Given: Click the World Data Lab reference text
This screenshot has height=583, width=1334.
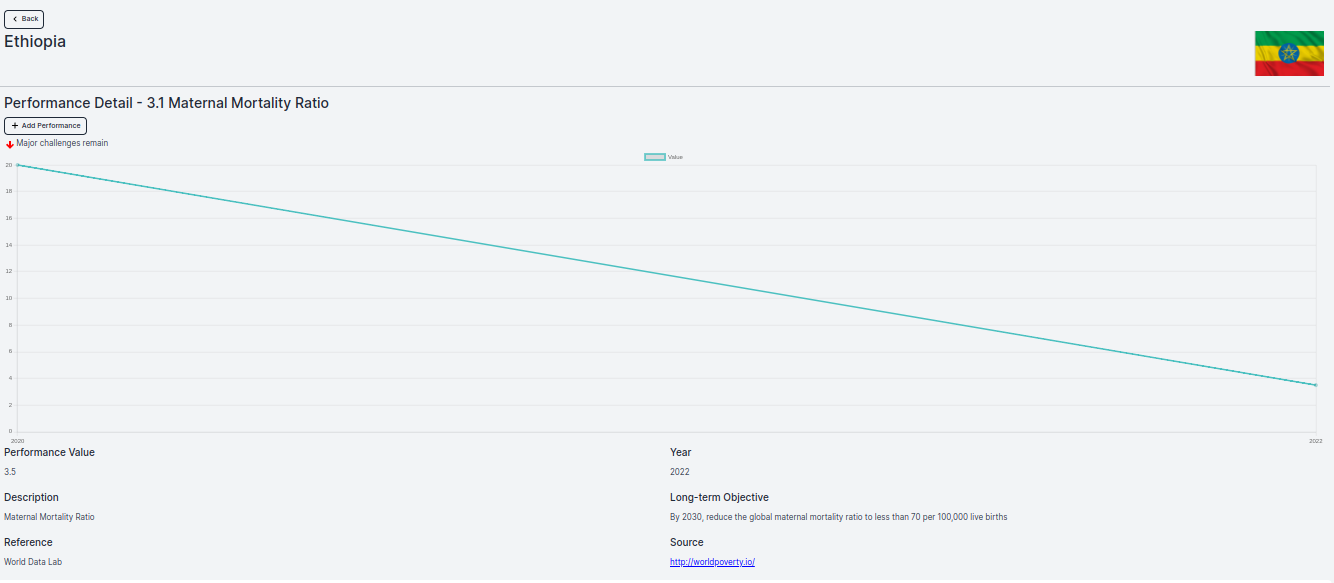Looking at the screenshot, I should (x=33, y=562).
